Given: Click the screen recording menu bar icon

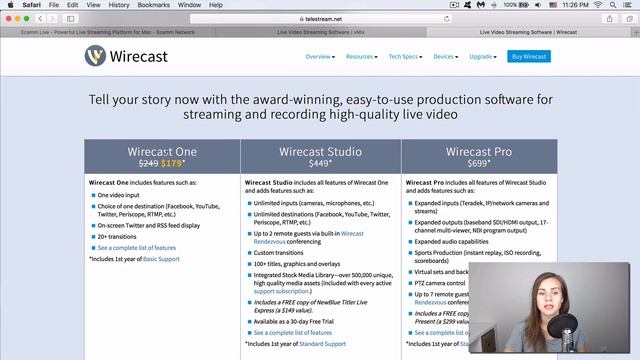Looking at the screenshot, I should point(454,5).
